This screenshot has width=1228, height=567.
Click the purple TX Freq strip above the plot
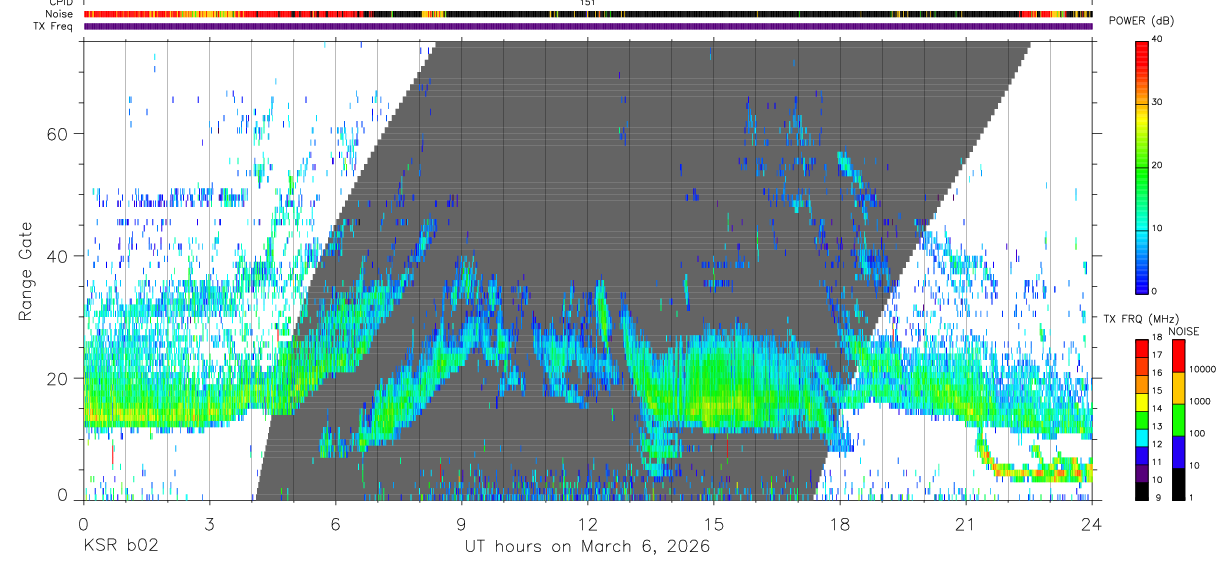pyautogui.click(x=588, y=26)
